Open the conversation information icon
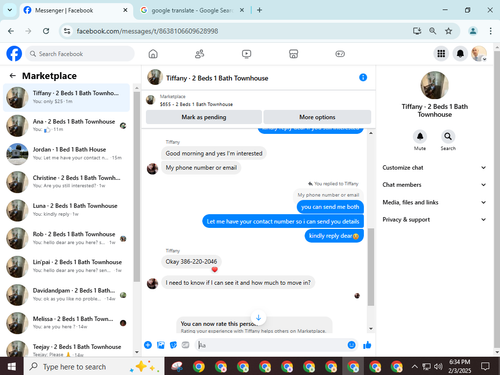This screenshot has width=500, height=375. pos(363,78)
